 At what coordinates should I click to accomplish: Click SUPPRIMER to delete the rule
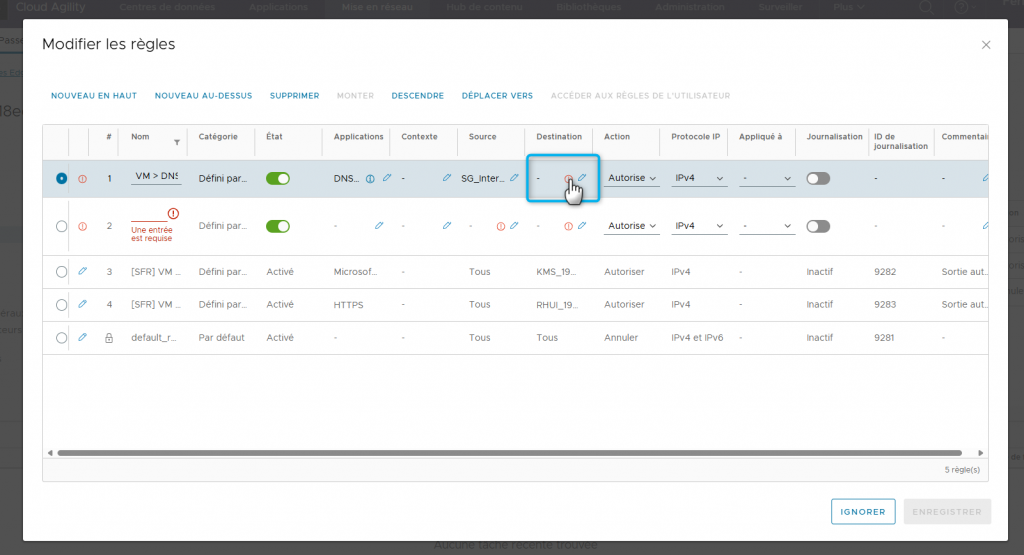[x=294, y=96]
